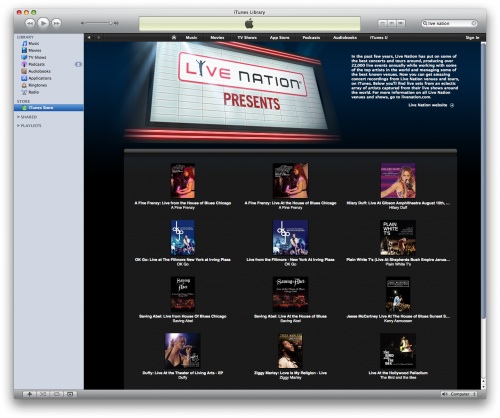Image resolution: width=500 pixels, height=418 pixels.
Task: Click 'Hilary Duff: Live At Gibson Amphitheatre' title
Action: [398, 203]
